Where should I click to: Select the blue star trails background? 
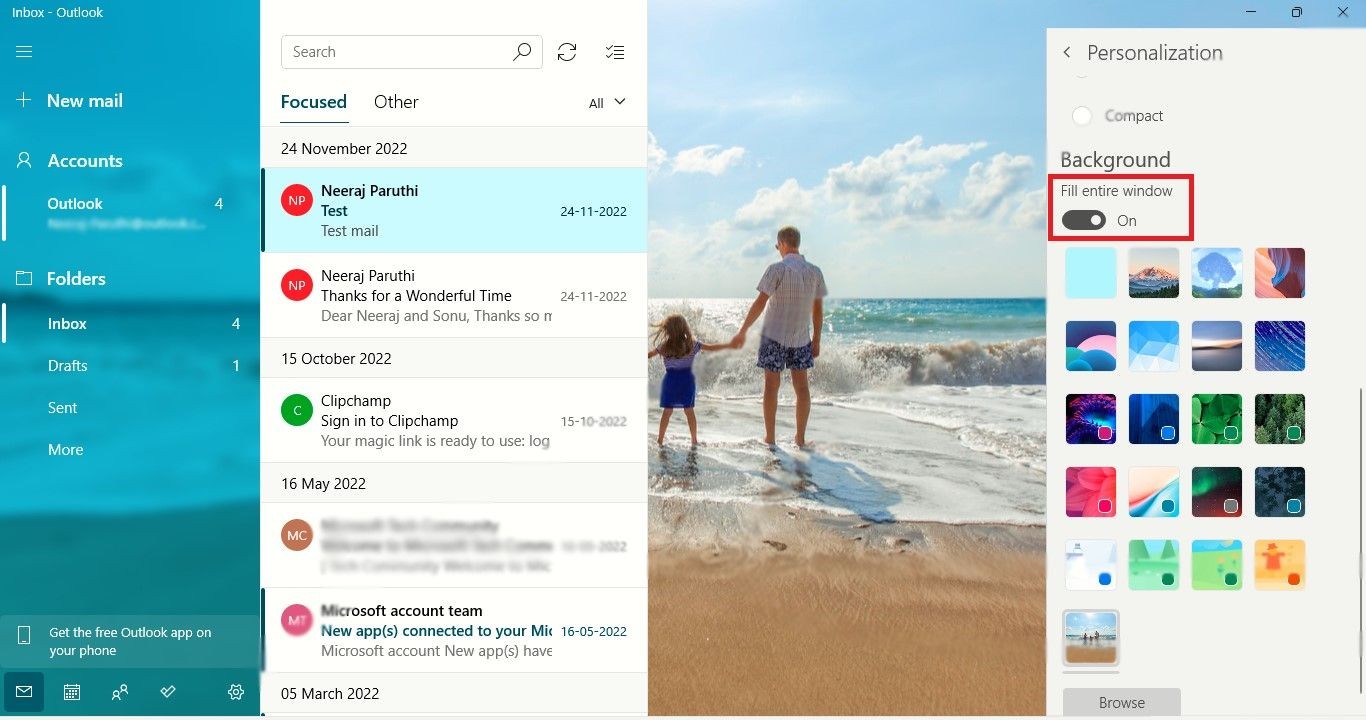tap(1280, 346)
